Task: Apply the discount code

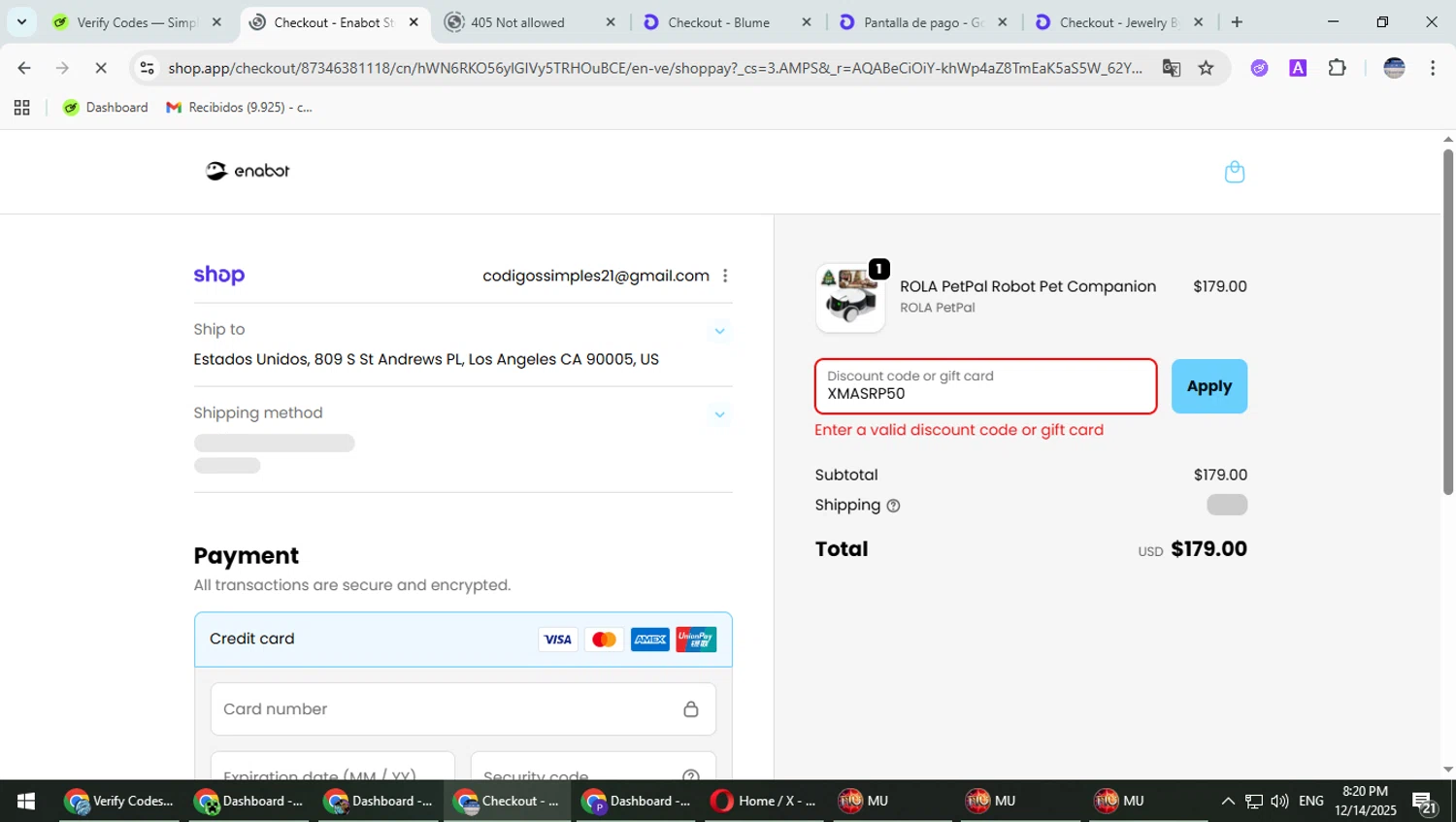Action: 1208,386
